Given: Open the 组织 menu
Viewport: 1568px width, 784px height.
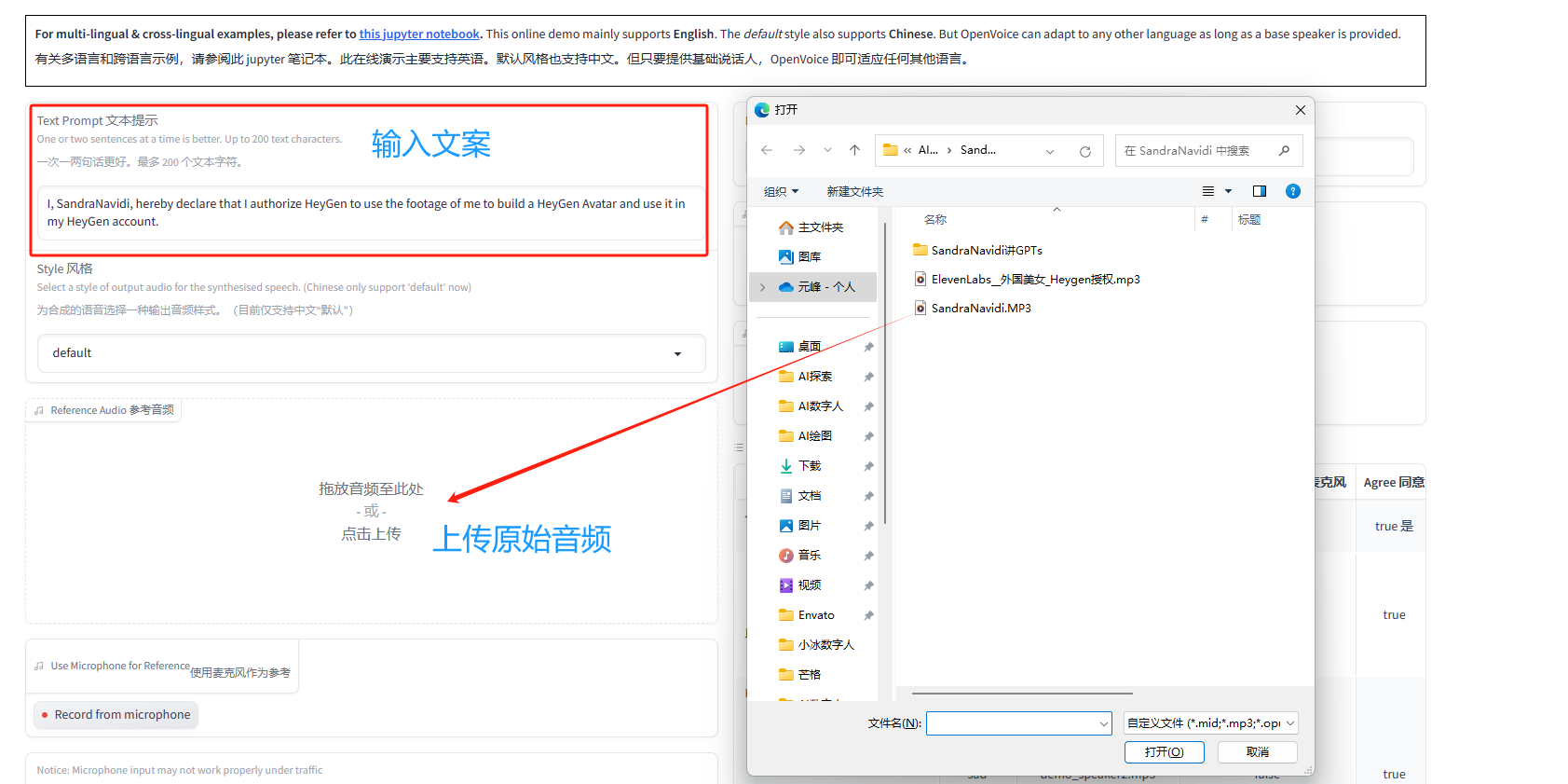Looking at the screenshot, I should [x=781, y=191].
